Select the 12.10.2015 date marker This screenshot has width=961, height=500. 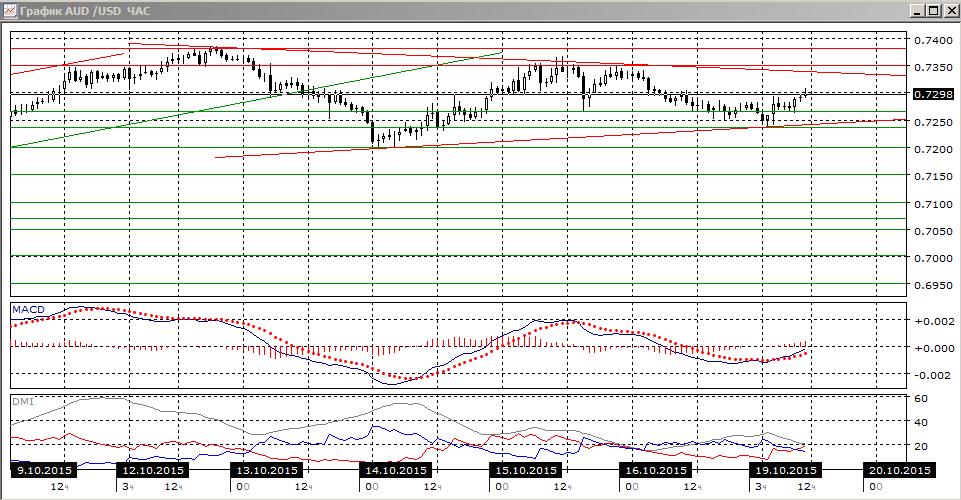152,470
